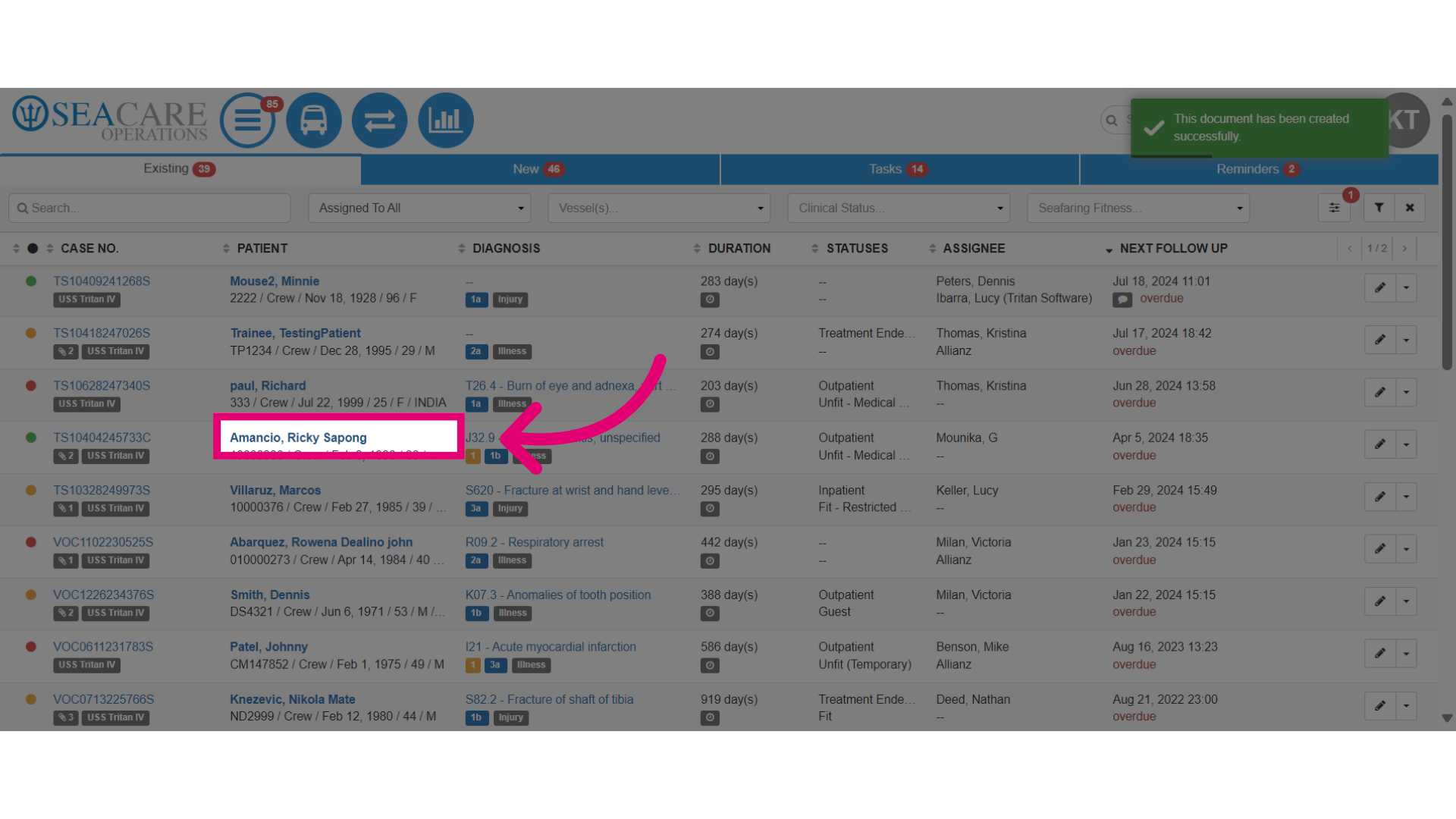This screenshot has height=819, width=1456.
Task: Go to next page arrow
Action: point(1404,249)
